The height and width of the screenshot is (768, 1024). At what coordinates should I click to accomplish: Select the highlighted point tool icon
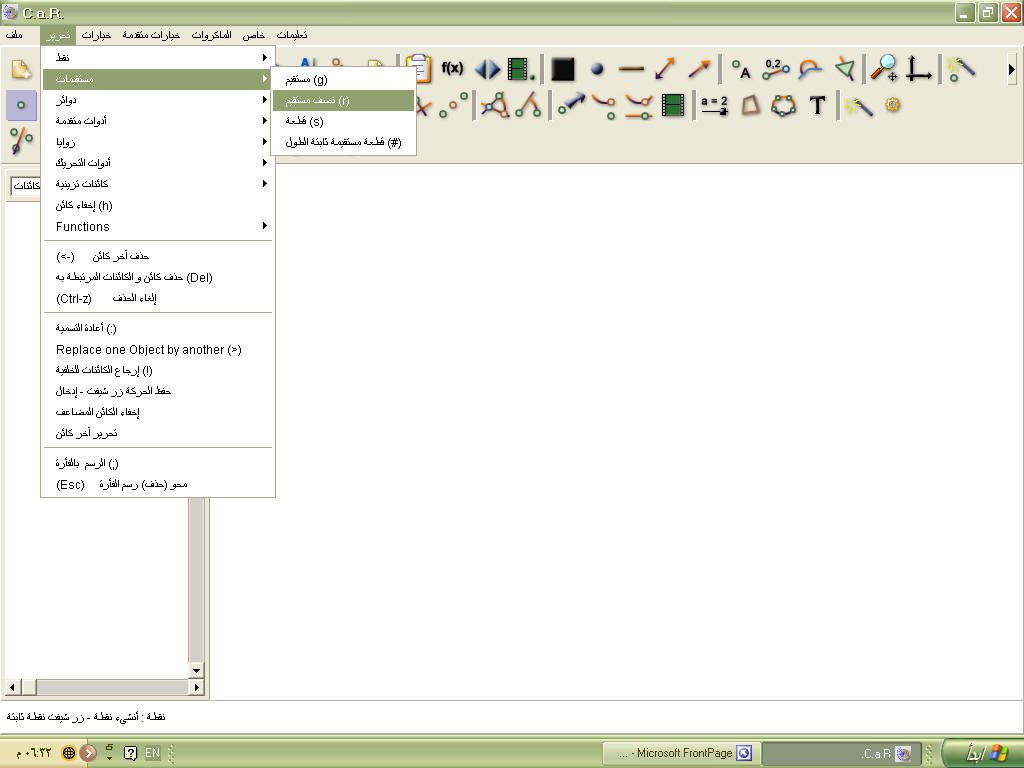pos(21,105)
